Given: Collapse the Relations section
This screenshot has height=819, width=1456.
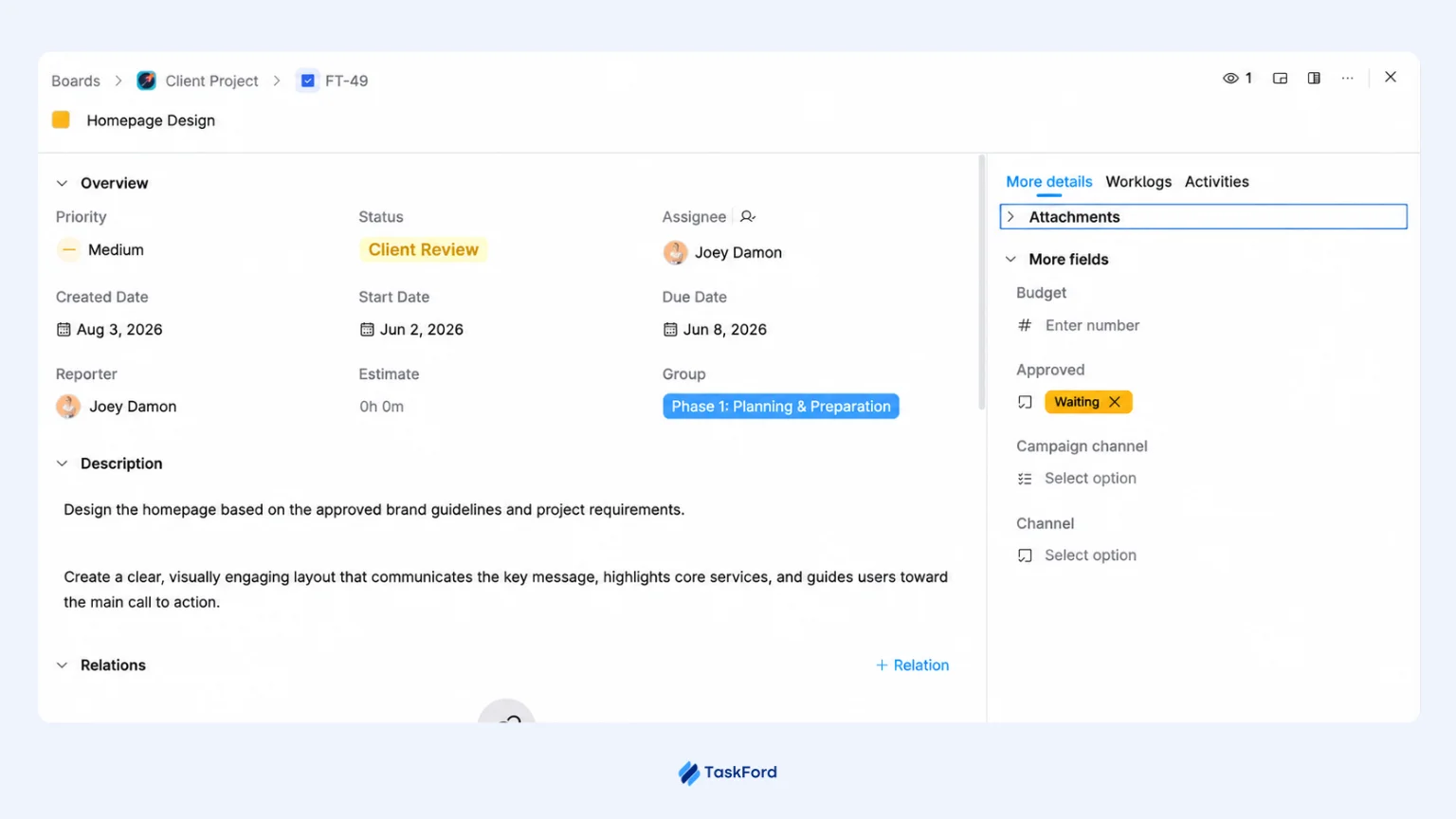Looking at the screenshot, I should tap(62, 665).
